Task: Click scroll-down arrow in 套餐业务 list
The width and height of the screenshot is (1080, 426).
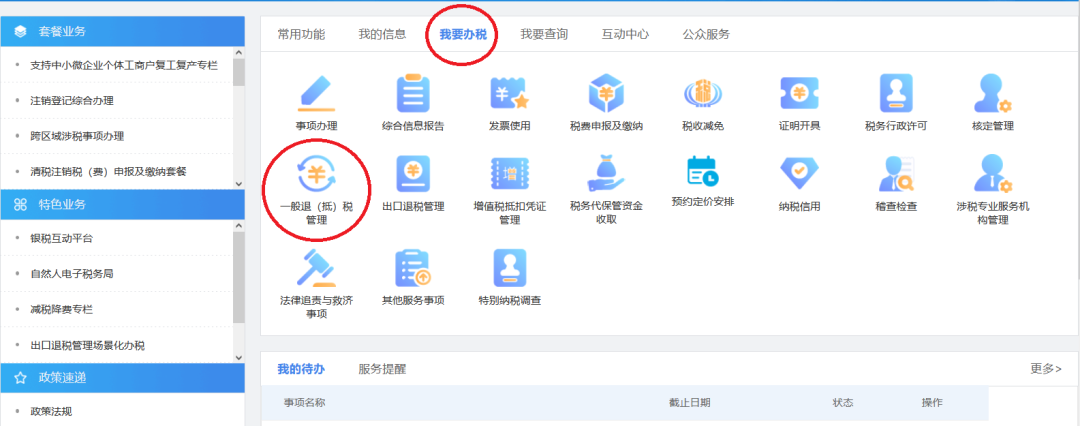Action: pos(238,184)
